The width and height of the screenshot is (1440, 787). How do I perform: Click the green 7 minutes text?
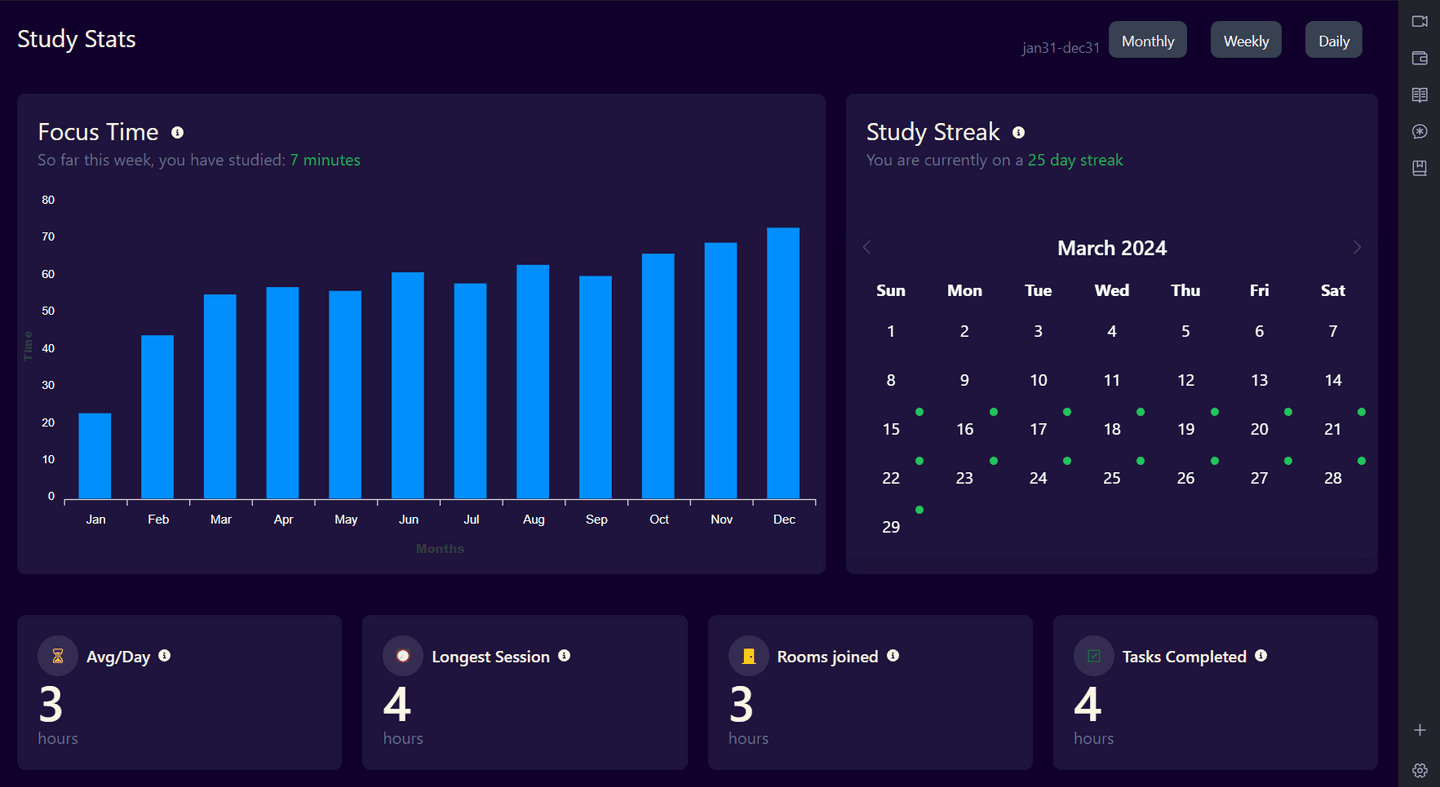coord(325,160)
